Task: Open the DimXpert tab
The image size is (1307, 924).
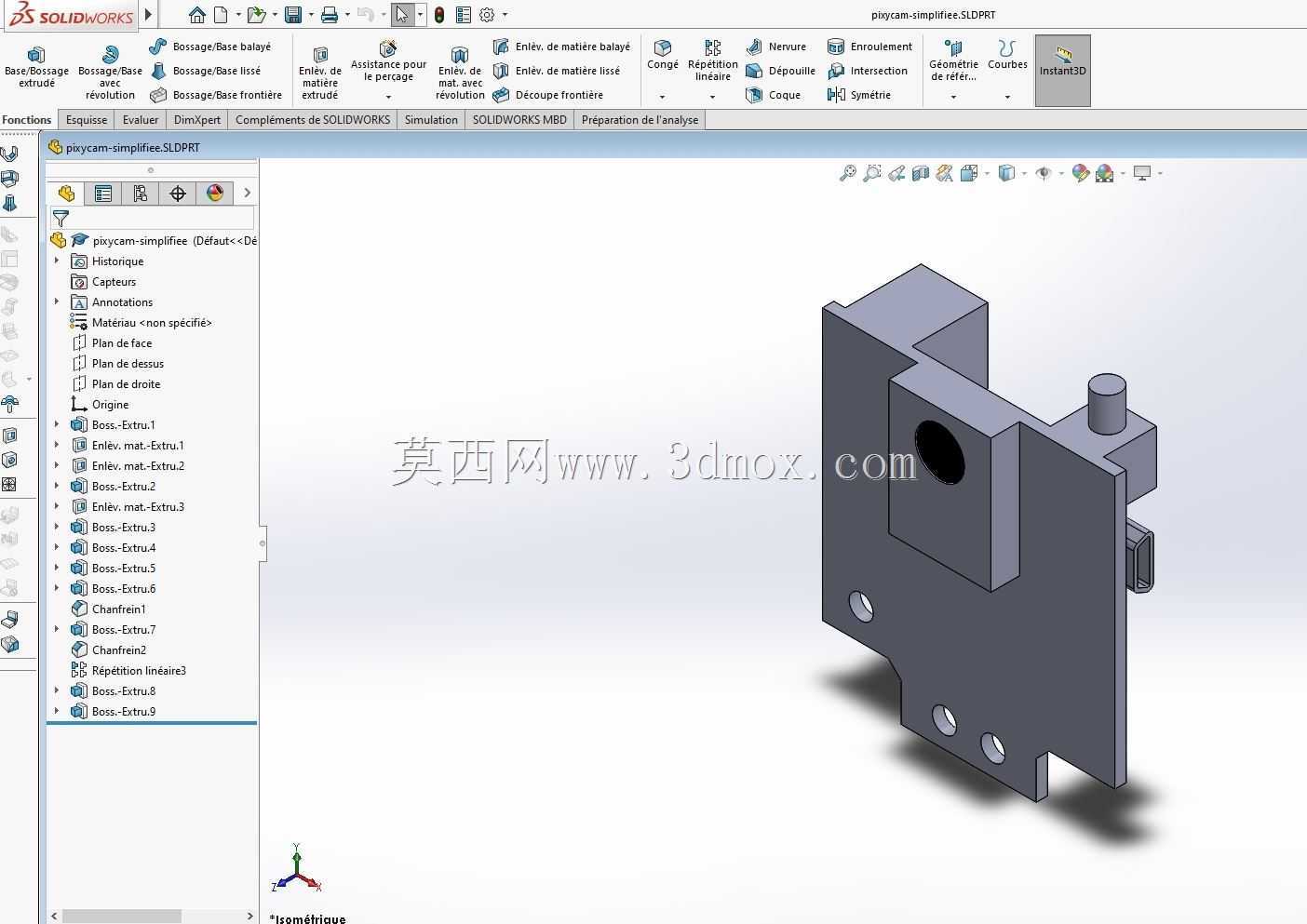Action: [197, 120]
